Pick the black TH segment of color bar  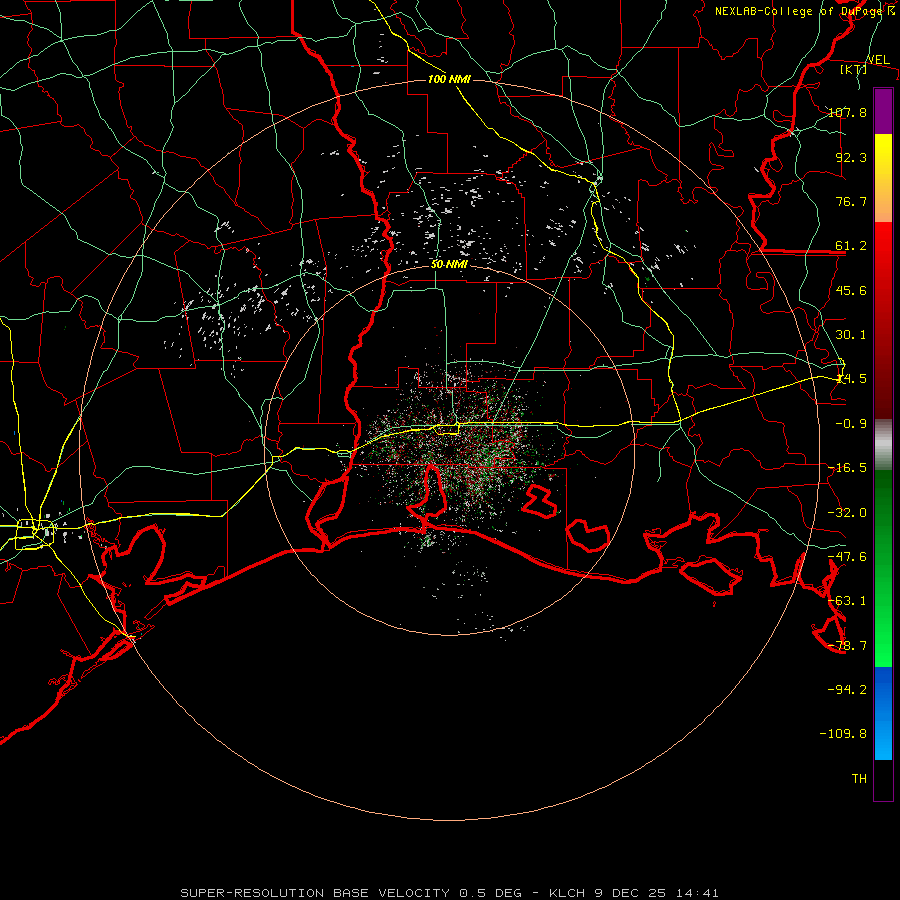pyautogui.click(x=883, y=779)
